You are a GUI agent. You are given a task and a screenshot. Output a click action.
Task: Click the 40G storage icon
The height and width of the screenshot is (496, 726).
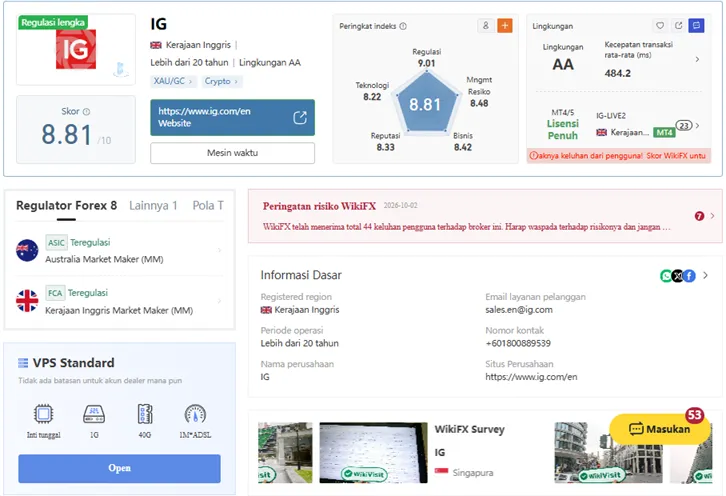click(145, 414)
